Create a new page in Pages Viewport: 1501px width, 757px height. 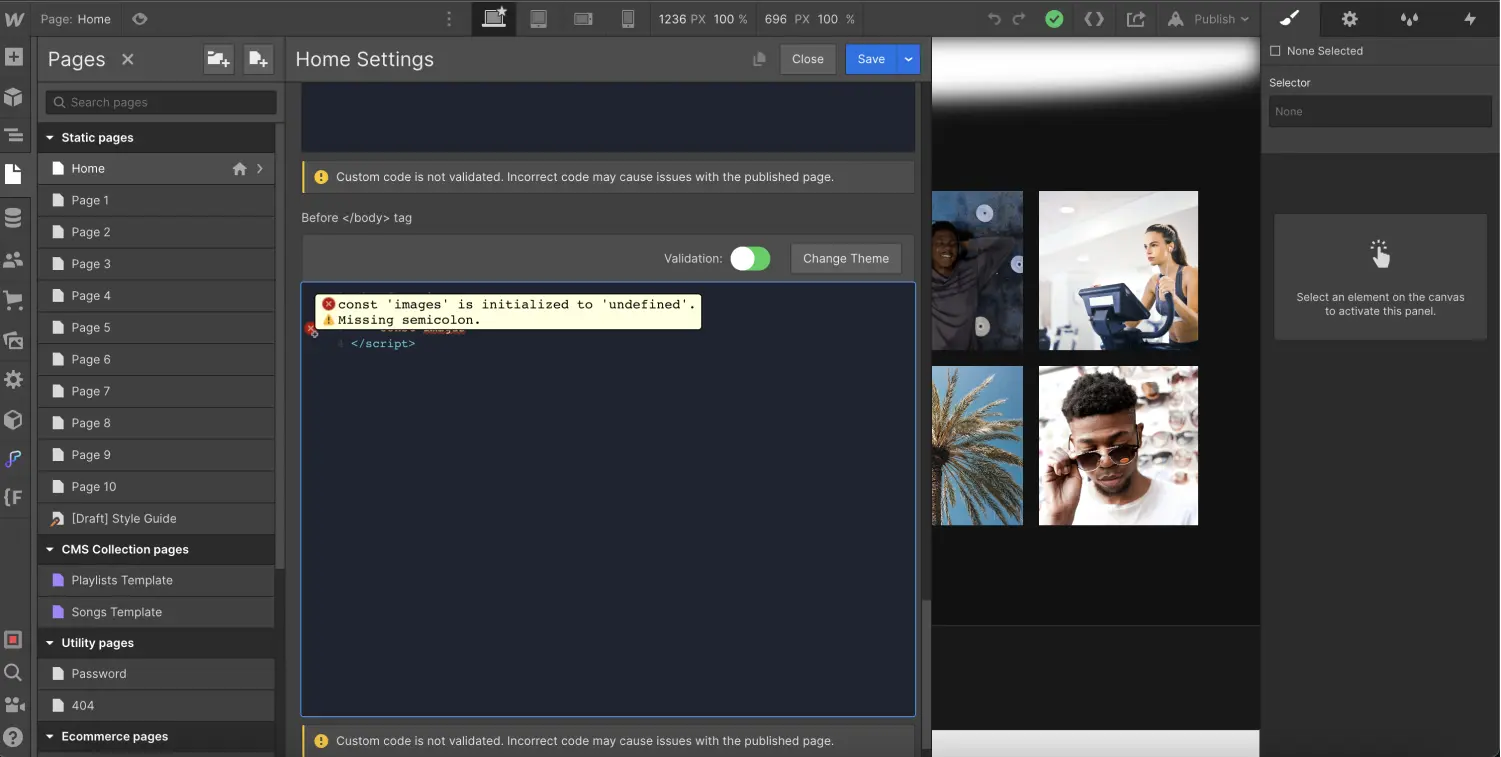[x=258, y=60]
